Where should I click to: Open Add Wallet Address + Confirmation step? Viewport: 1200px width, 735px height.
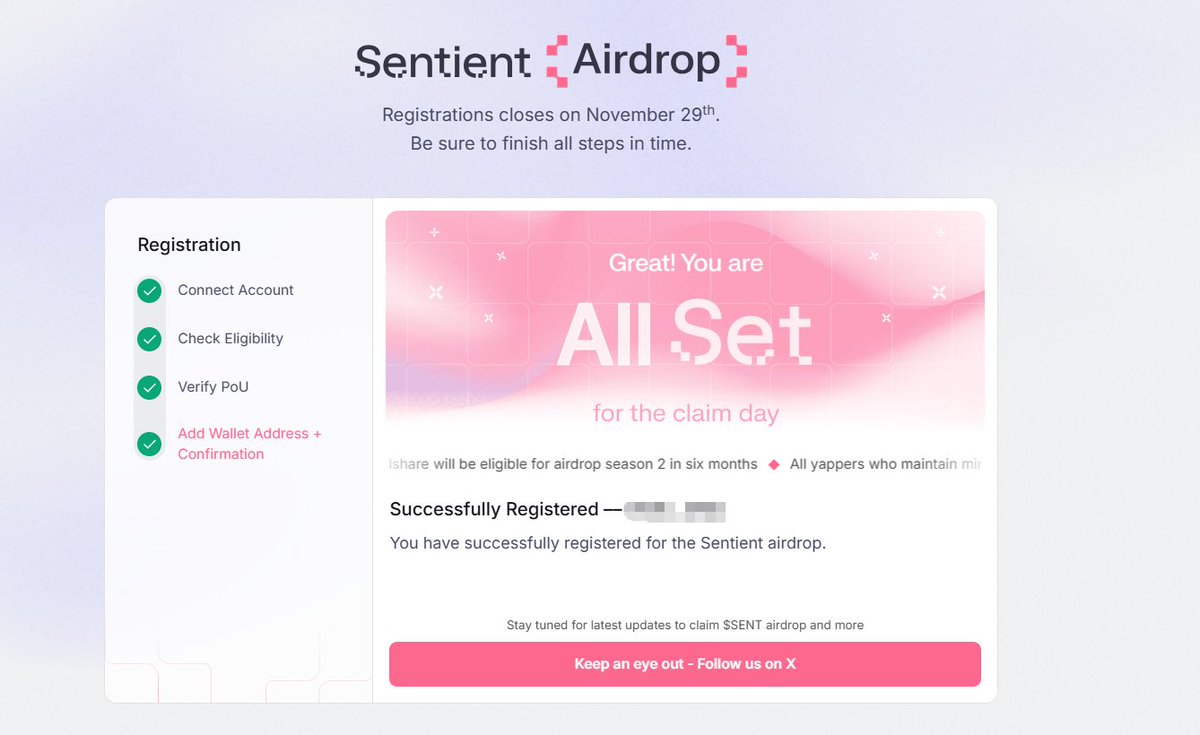(x=249, y=443)
